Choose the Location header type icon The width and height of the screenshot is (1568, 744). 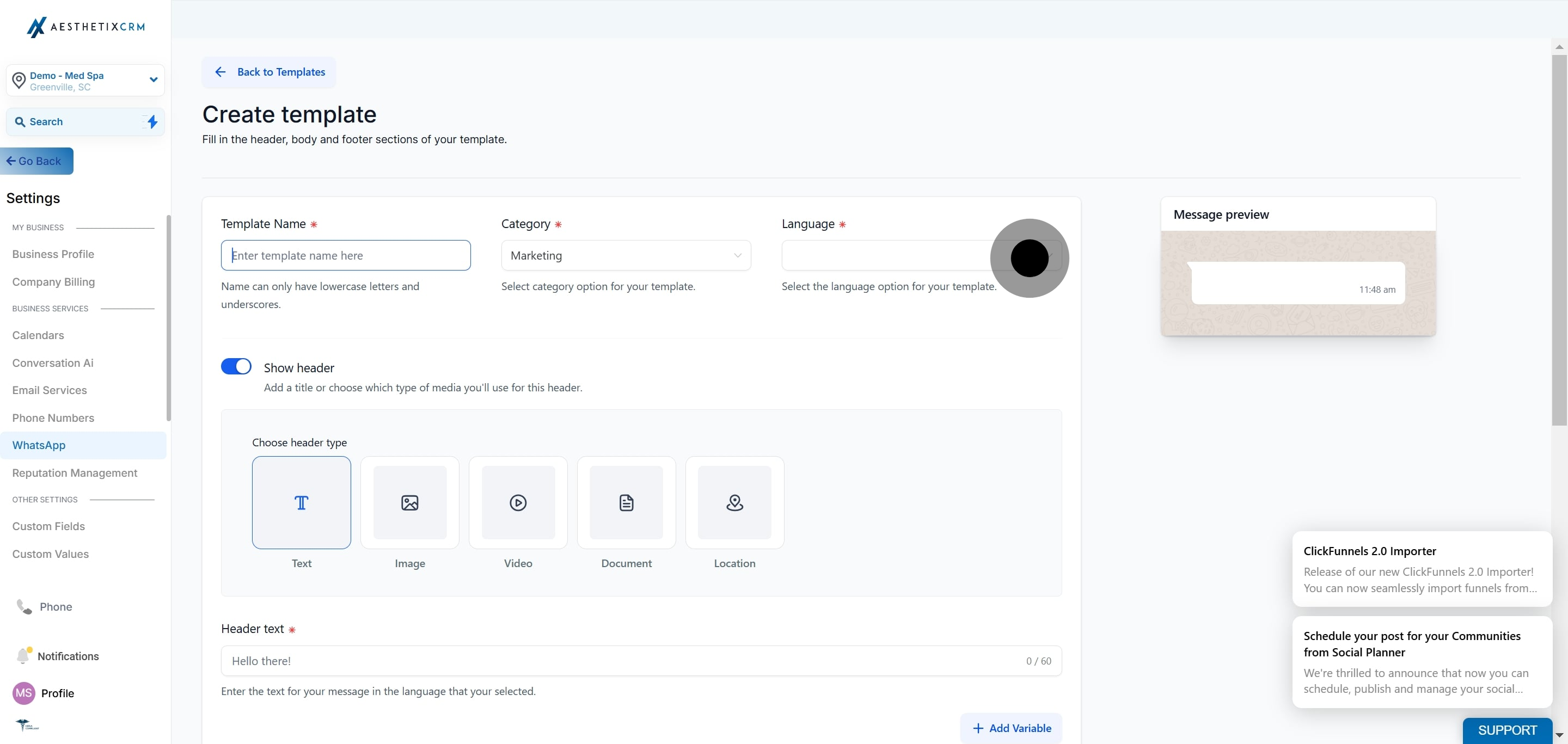(734, 502)
